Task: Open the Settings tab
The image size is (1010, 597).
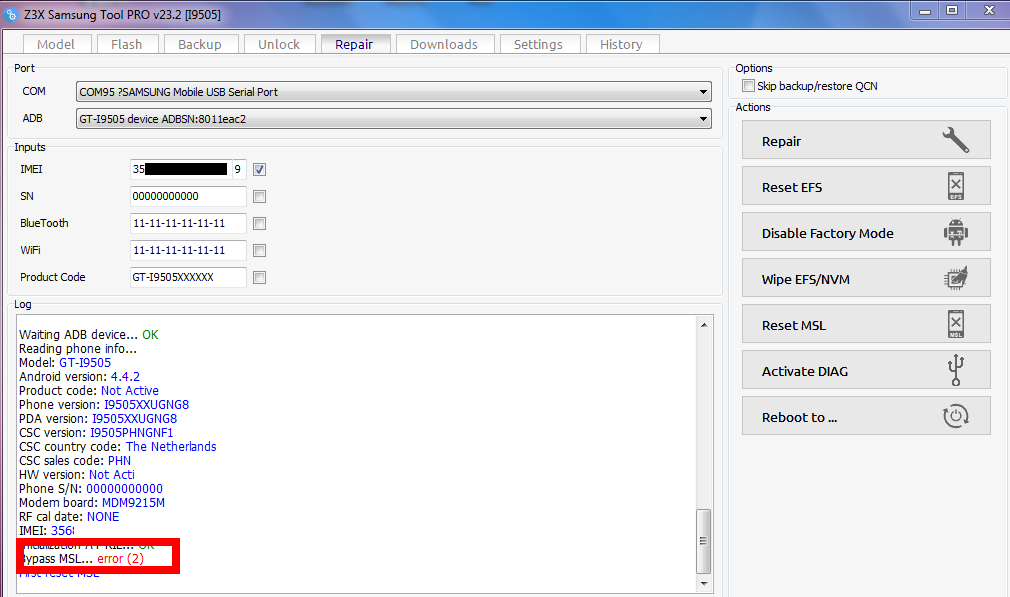Action: coord(538,44)
